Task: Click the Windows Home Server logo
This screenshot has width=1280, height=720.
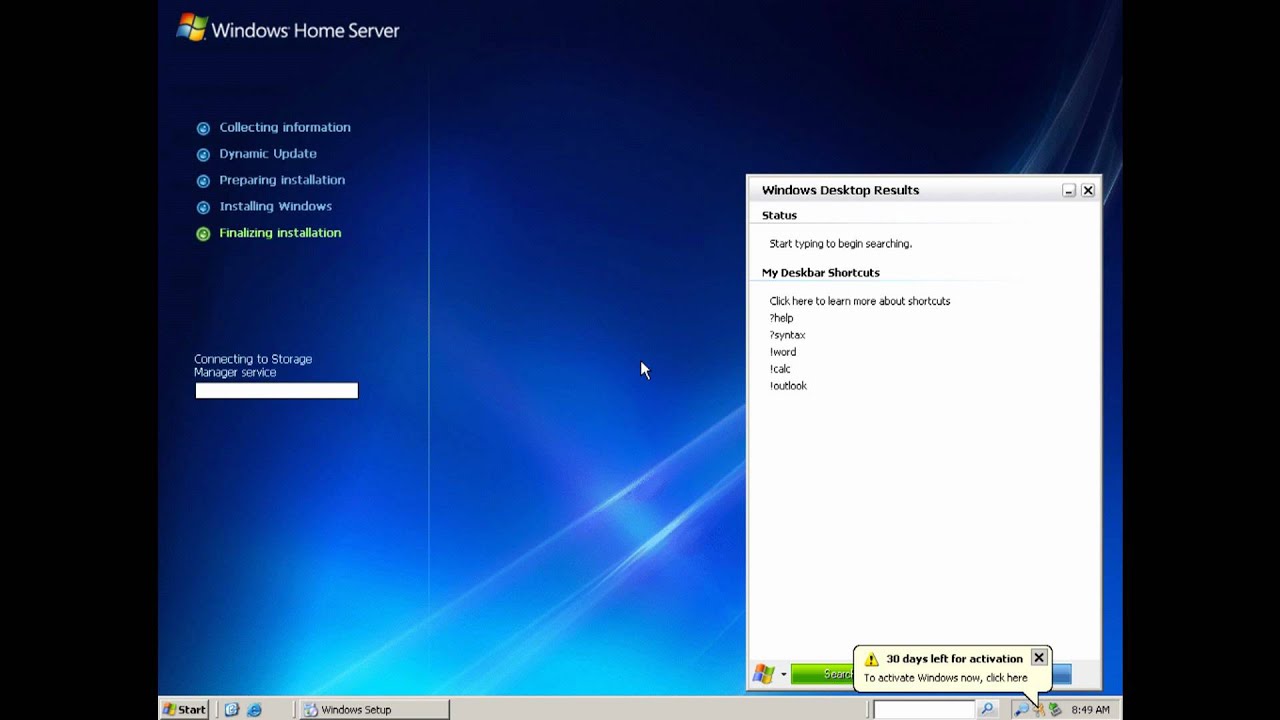Action: pos(287,28)
